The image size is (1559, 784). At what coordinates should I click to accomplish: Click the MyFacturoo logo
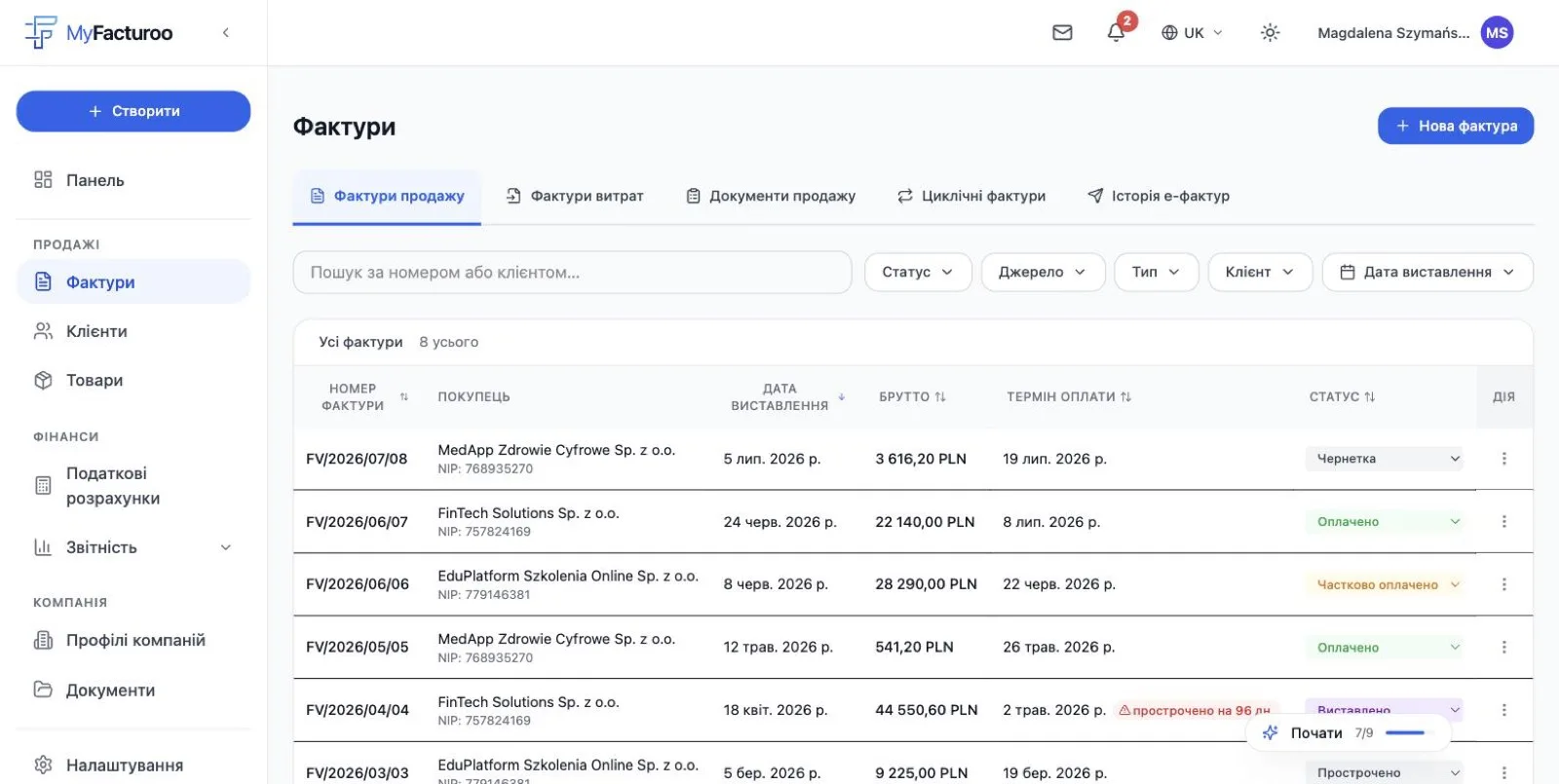98,33
